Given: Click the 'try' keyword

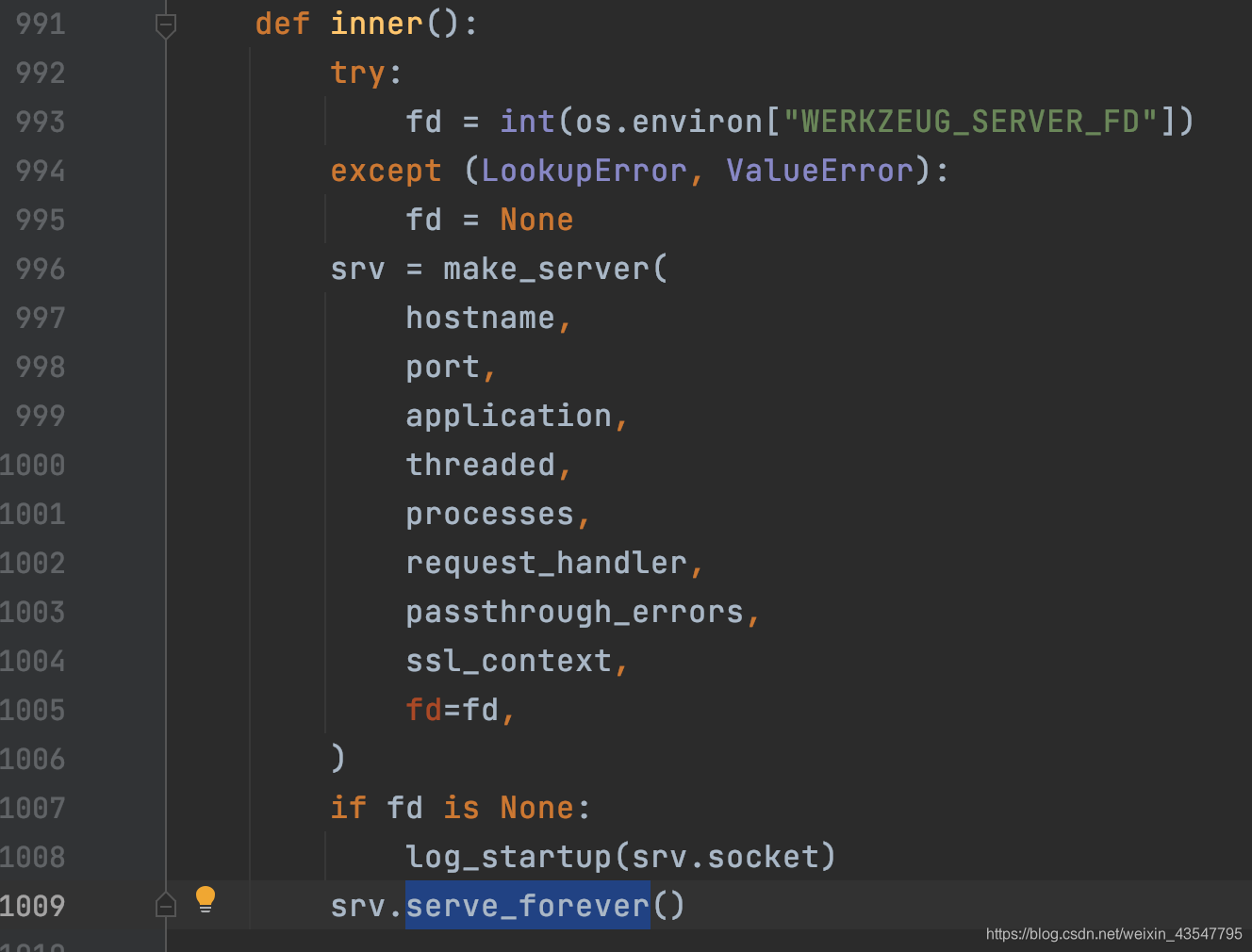Looking at the screenshot, I should [x=357, y=74].
